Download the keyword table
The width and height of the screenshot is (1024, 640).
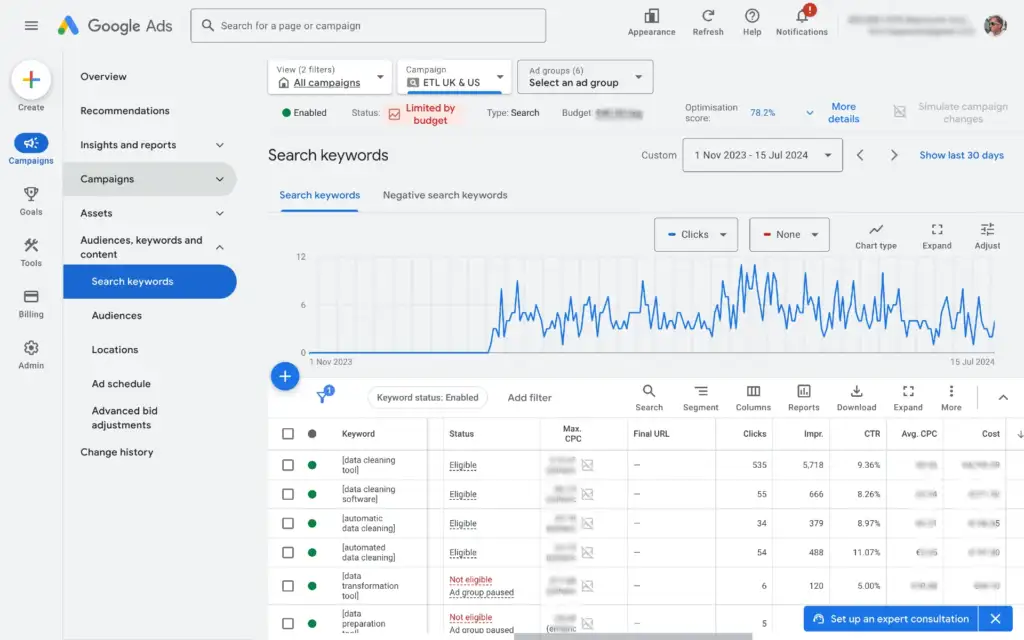click(856, 398)
